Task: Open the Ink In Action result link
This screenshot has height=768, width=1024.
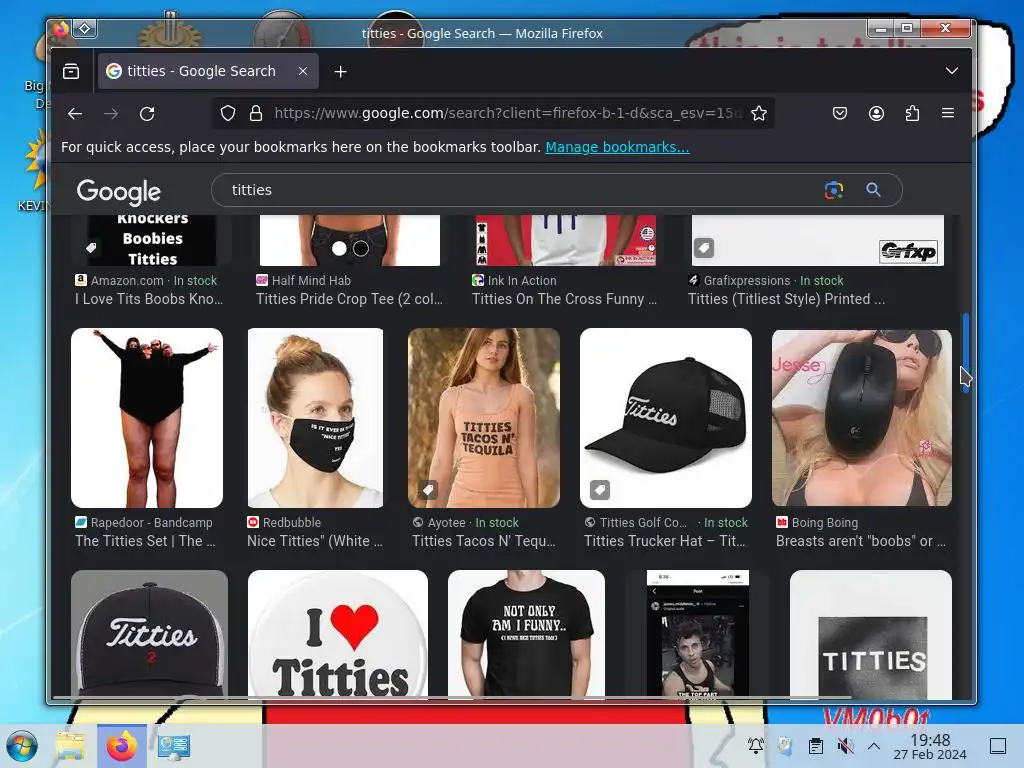Action: click(x=565, y=299)
